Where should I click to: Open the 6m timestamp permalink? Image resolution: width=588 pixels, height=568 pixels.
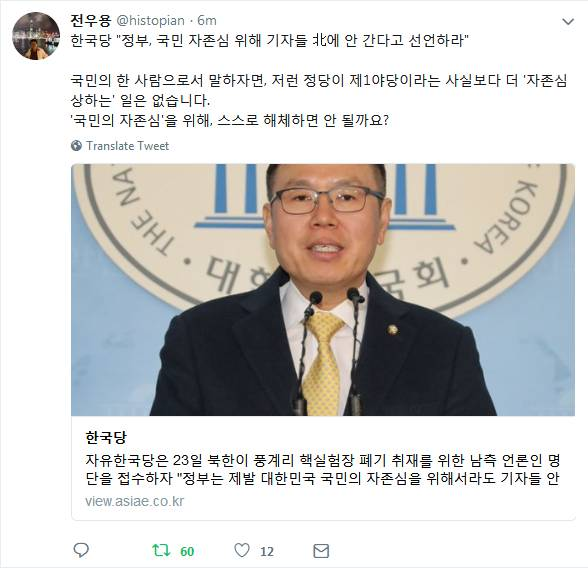[x=207, y=21]
